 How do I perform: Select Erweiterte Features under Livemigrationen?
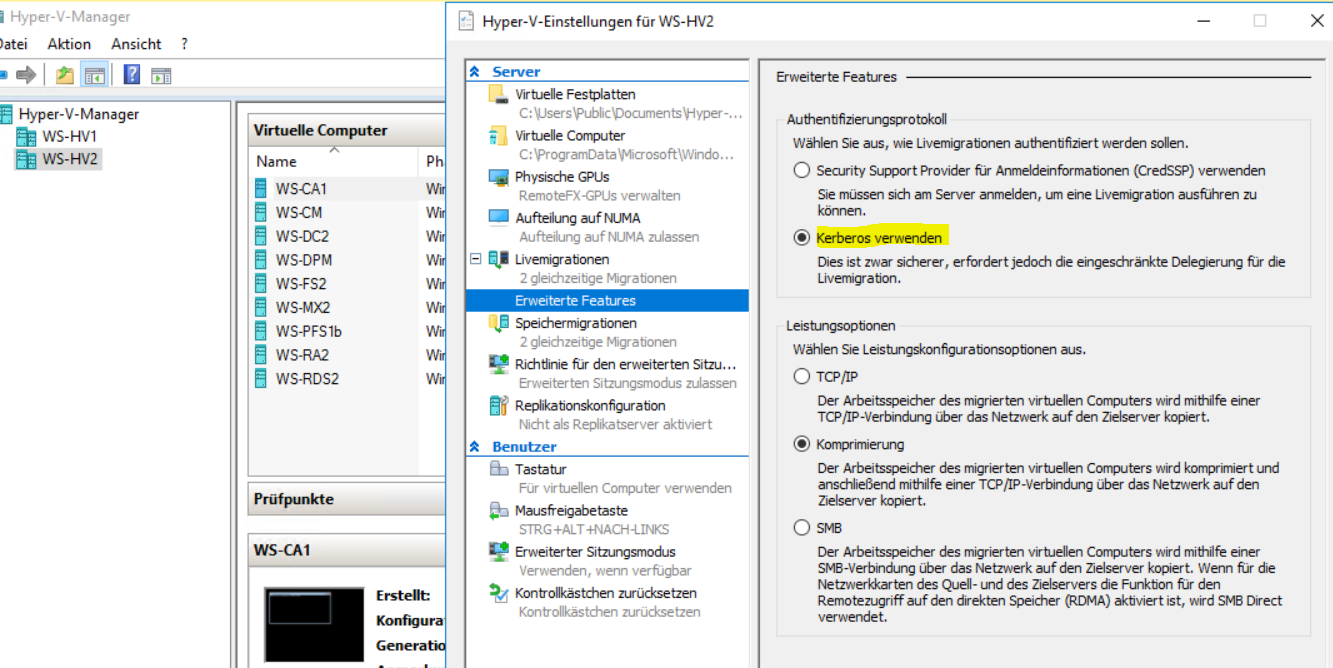coord(607,300)
